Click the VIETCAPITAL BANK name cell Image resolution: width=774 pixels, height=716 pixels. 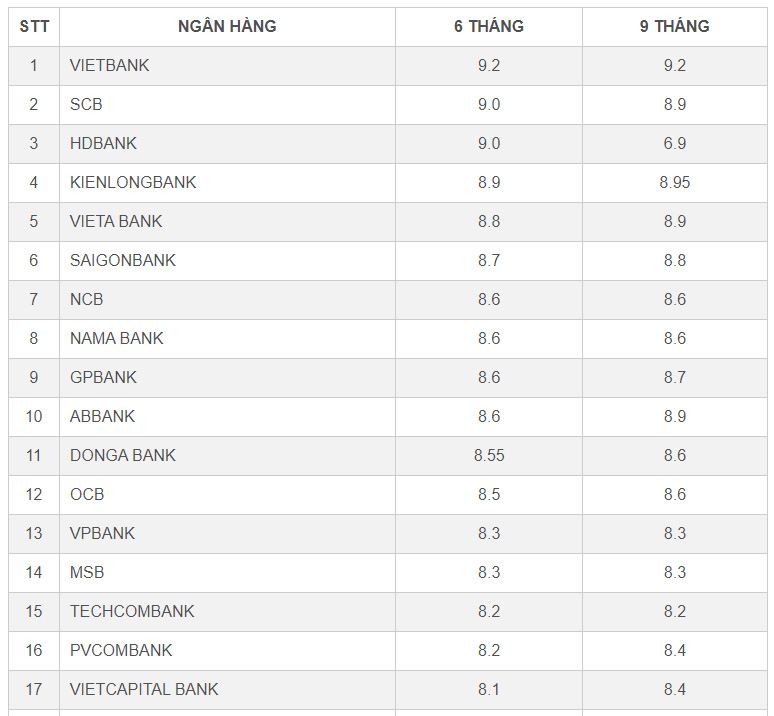[x=144, y=690]
